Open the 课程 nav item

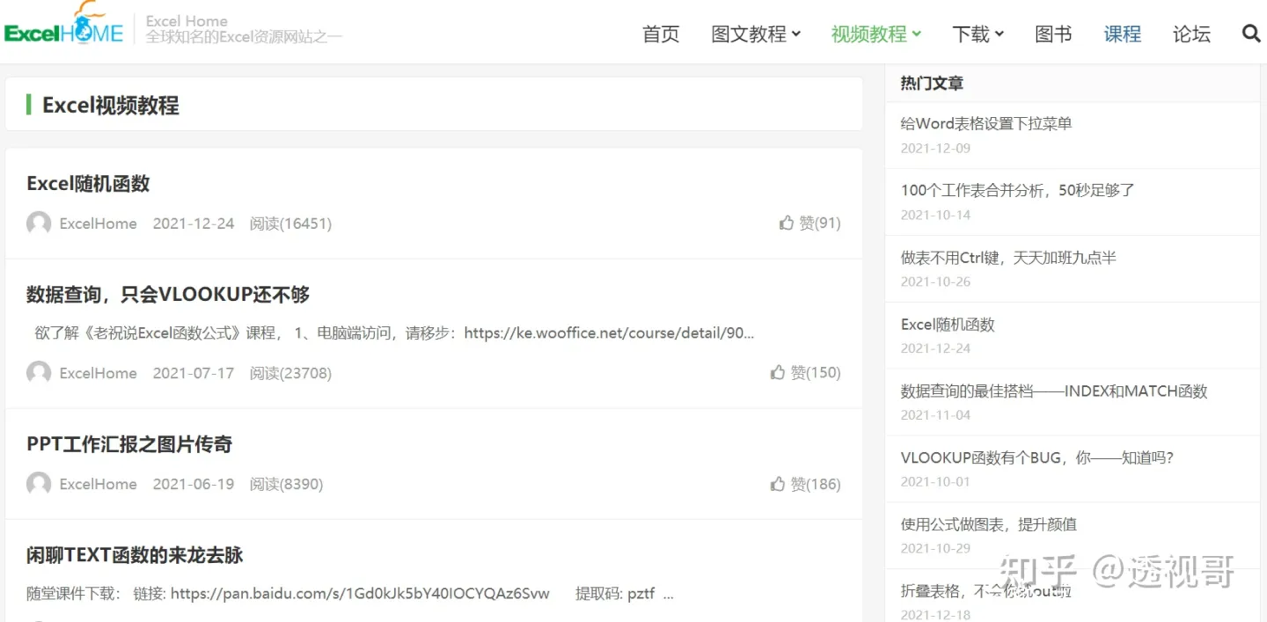1122,34
